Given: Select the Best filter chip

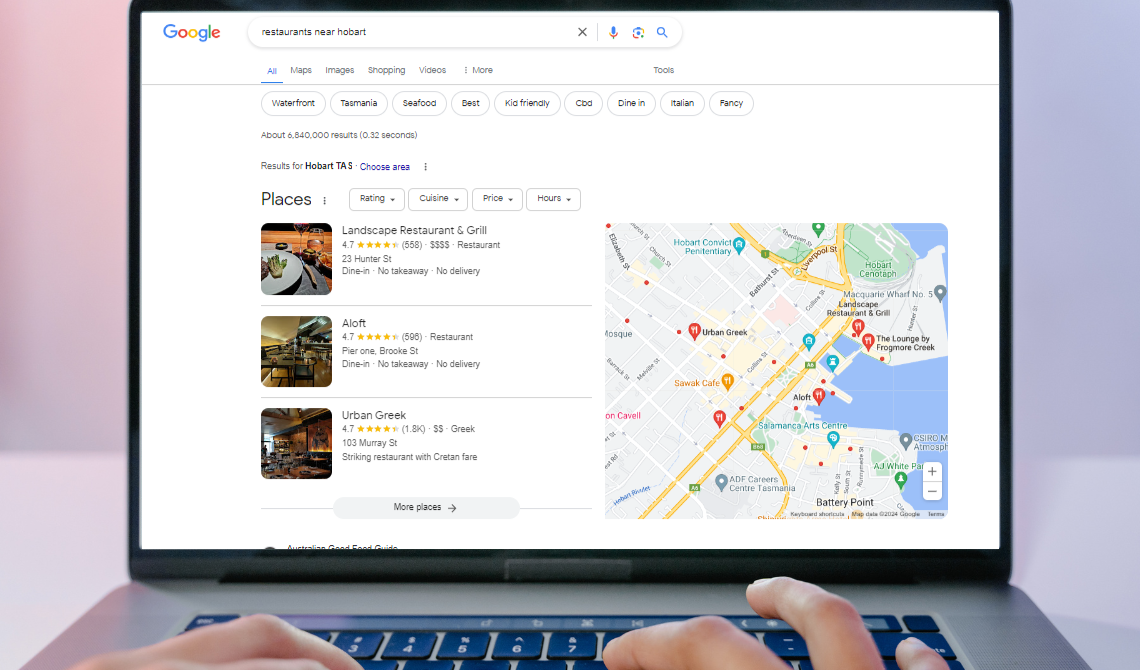Looking at the screenshot, I should [x=470, y=103].
